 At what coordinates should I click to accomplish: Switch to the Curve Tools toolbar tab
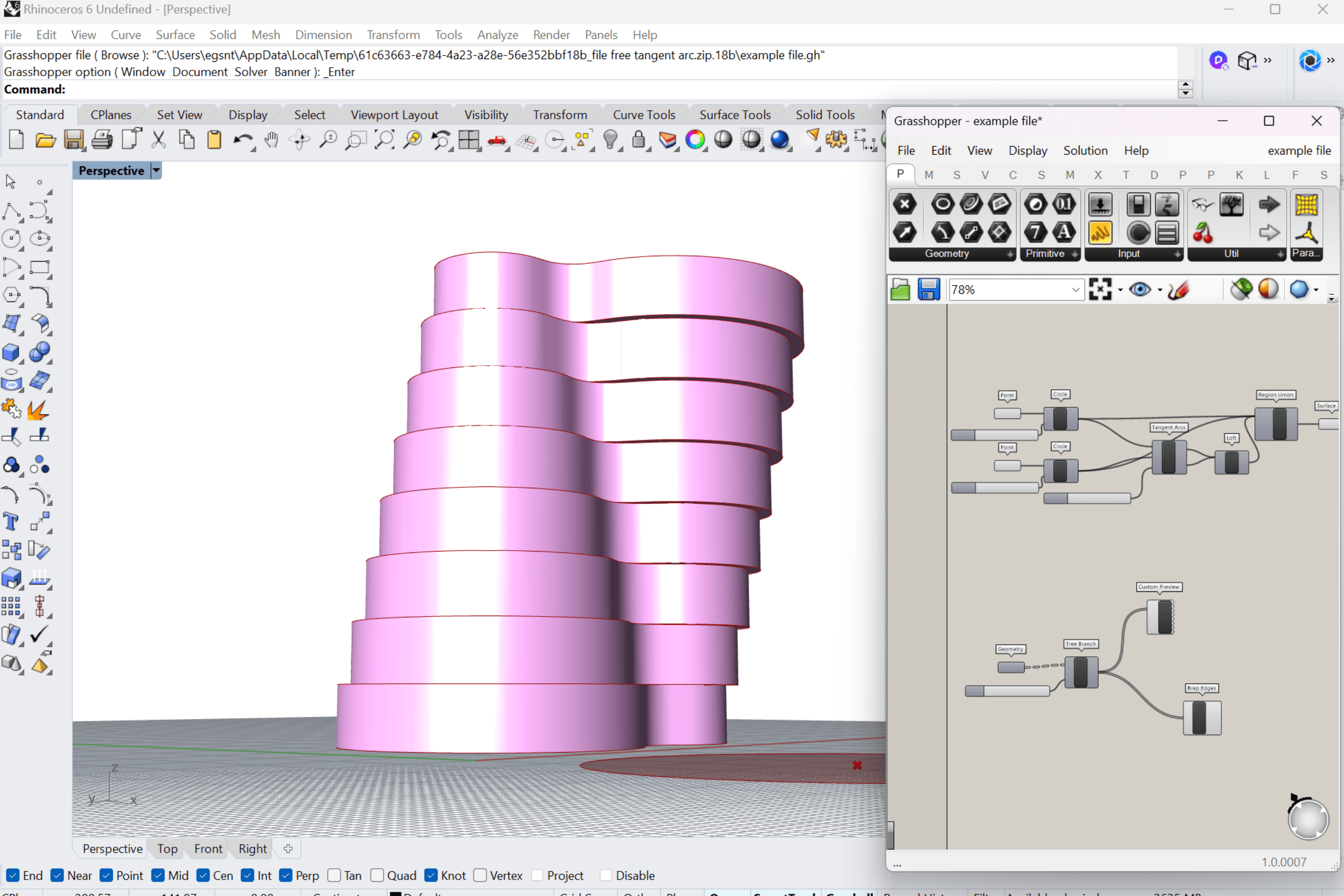643,115
